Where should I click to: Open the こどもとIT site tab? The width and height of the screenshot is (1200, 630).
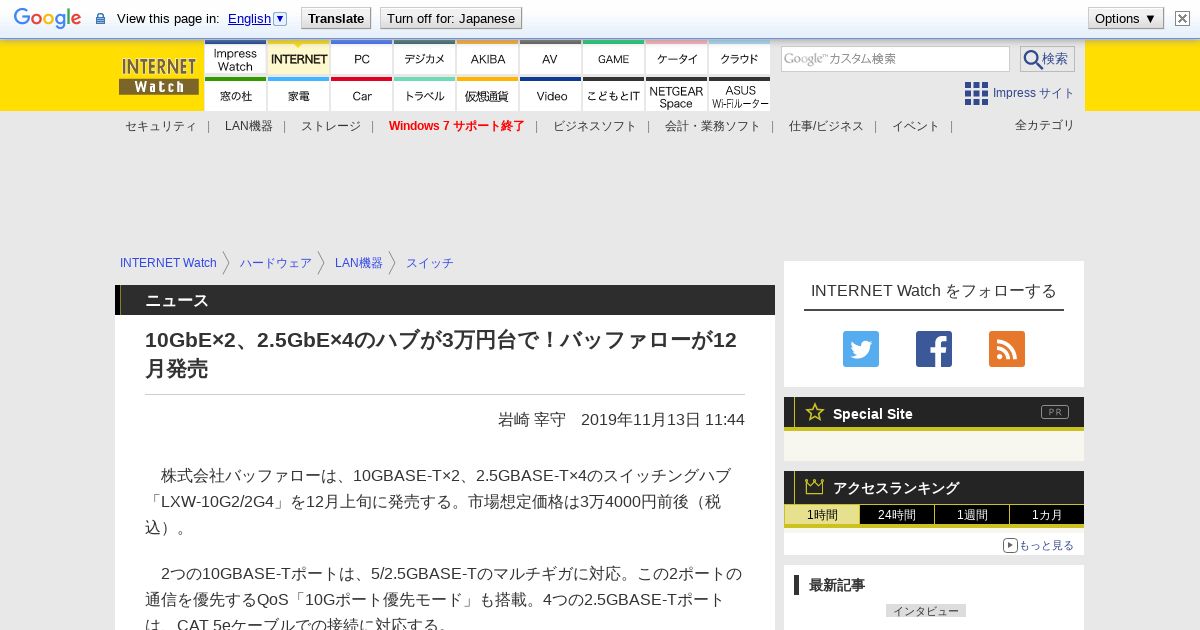pos(614,95)
